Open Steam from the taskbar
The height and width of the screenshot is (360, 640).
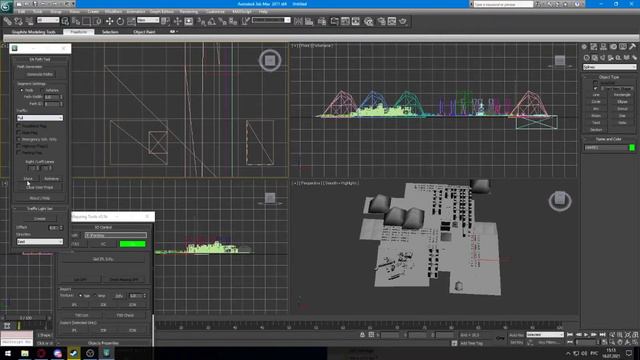74,353
